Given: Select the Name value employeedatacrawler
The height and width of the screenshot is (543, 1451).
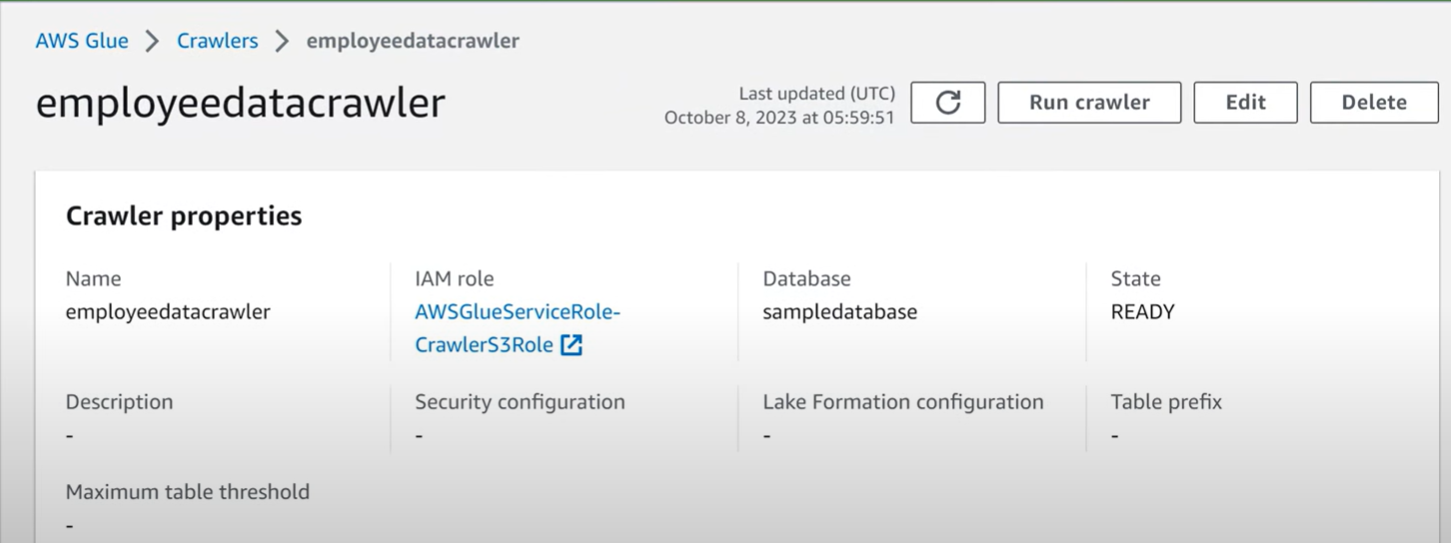Looking at the screenshot, I should 168,312.
